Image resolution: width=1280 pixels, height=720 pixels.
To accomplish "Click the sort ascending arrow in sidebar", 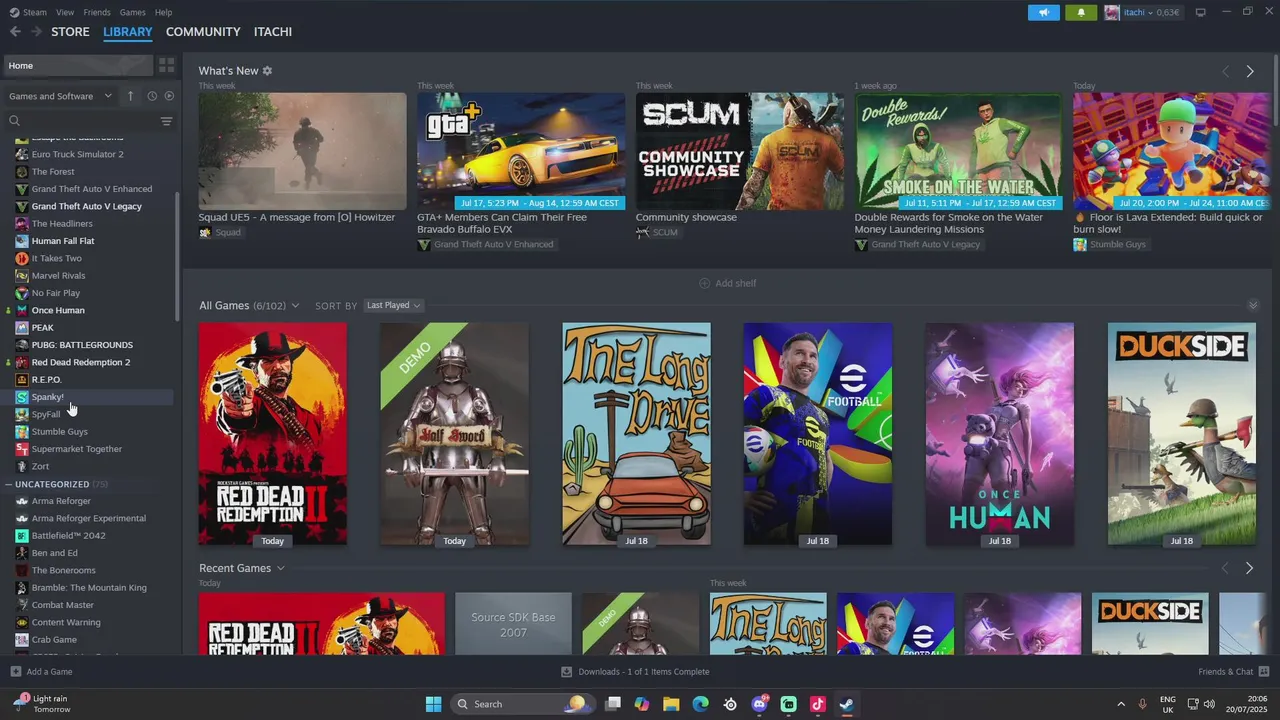I will (x=130, y=96).
